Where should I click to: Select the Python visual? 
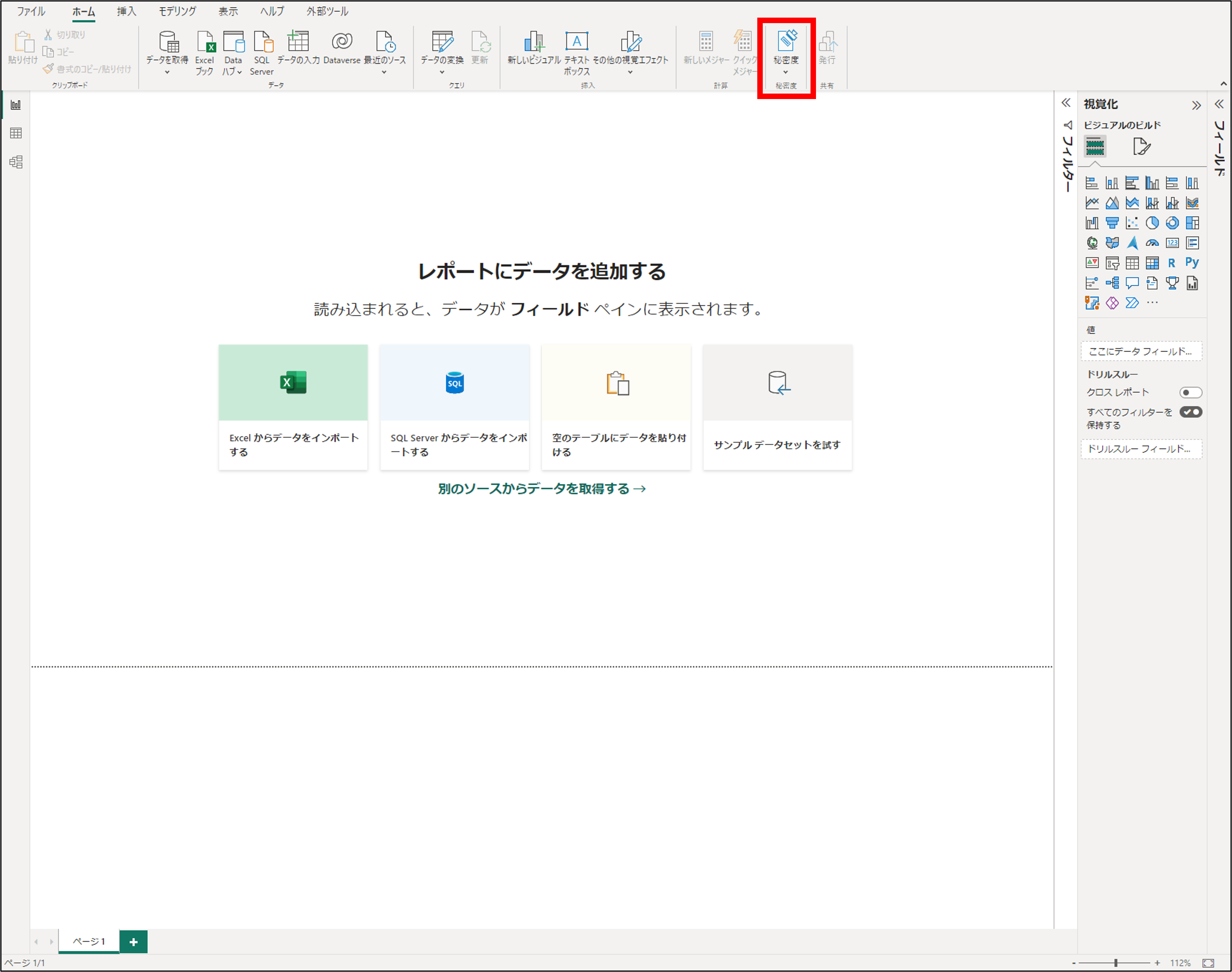click(x=1192, y=263)
